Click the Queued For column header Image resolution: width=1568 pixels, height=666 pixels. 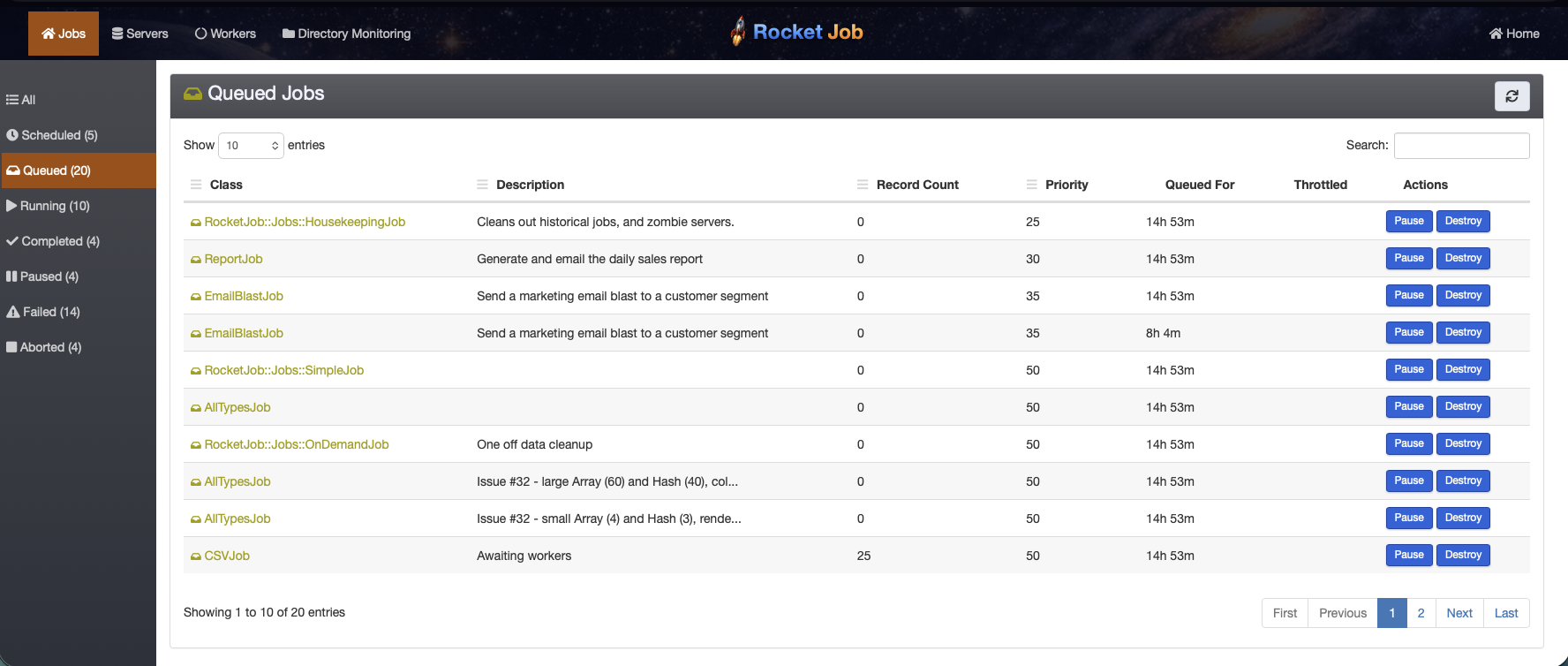click(1200, 185)
